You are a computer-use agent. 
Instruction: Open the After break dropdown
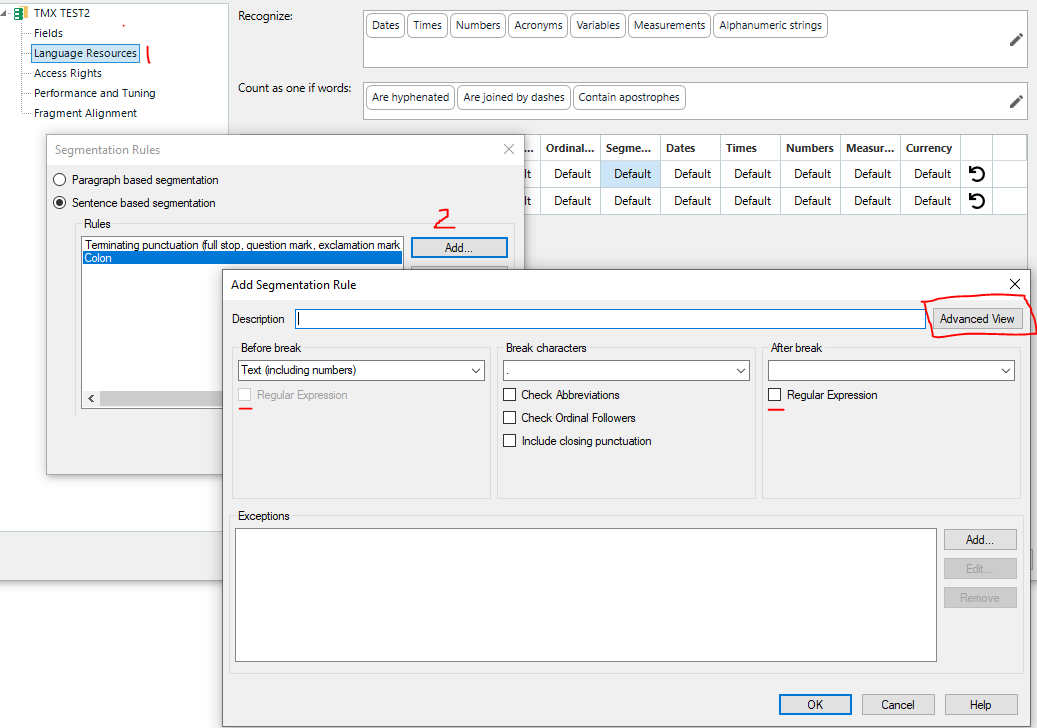[x=891, y=370]
